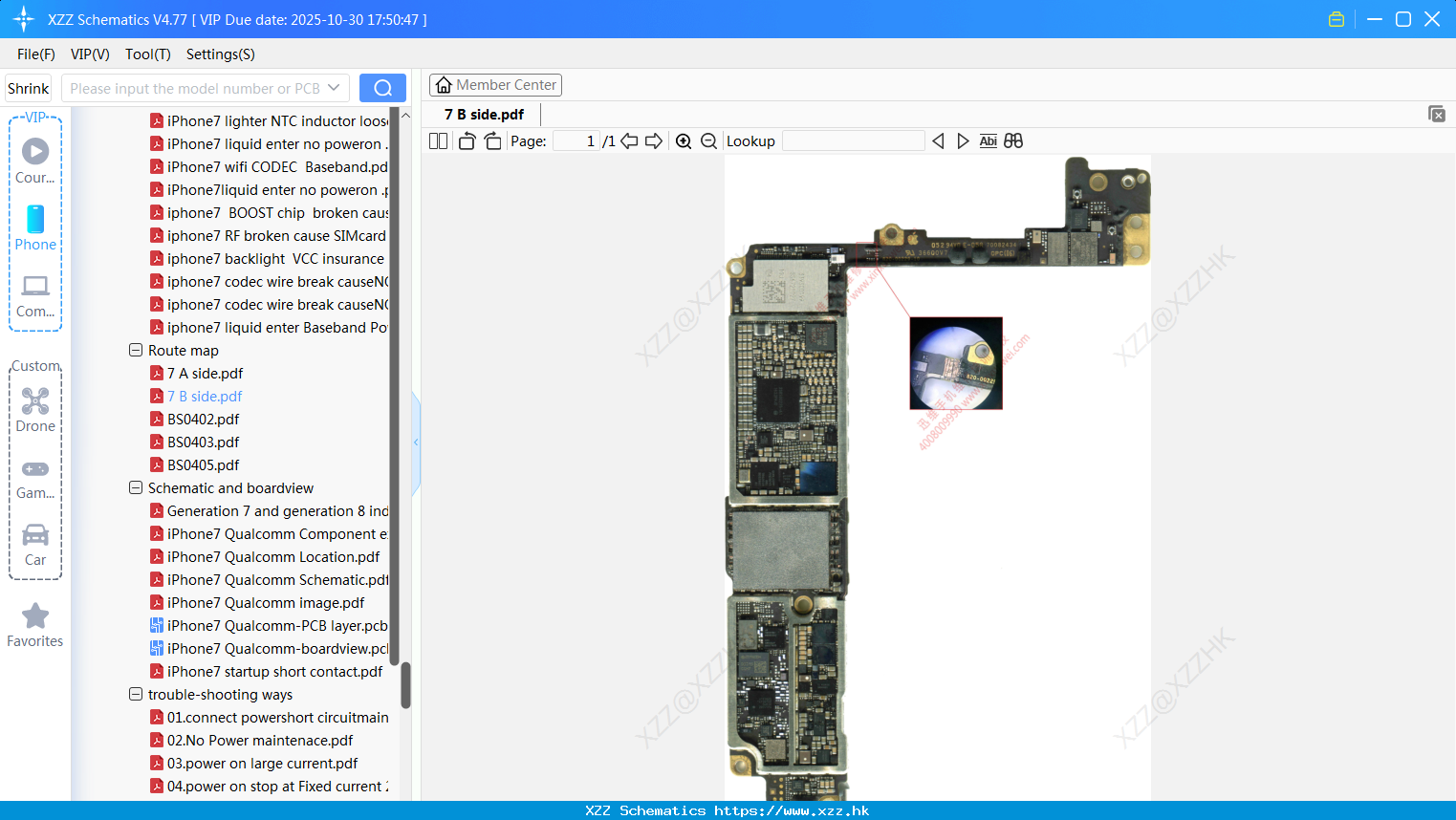Image resolution: width=1456 pixels, height=820 pixels.
Task: Open the Tool(T) menu
Action: (148, 54)
